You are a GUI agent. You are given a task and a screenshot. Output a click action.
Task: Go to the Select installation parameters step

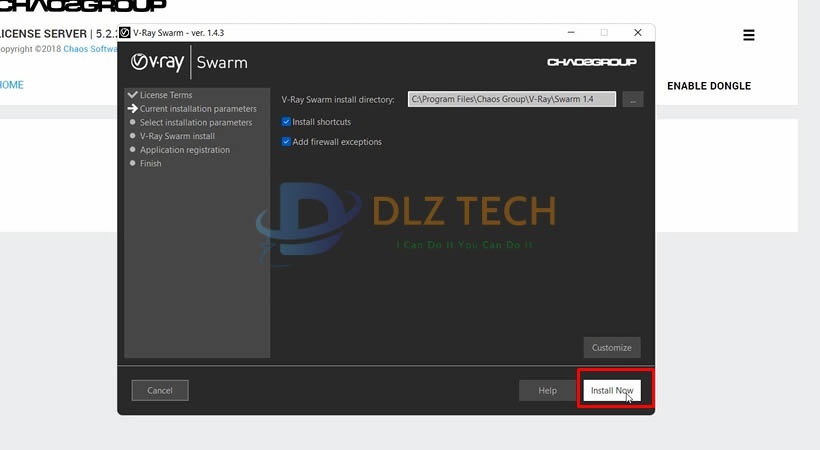[195, 123]
